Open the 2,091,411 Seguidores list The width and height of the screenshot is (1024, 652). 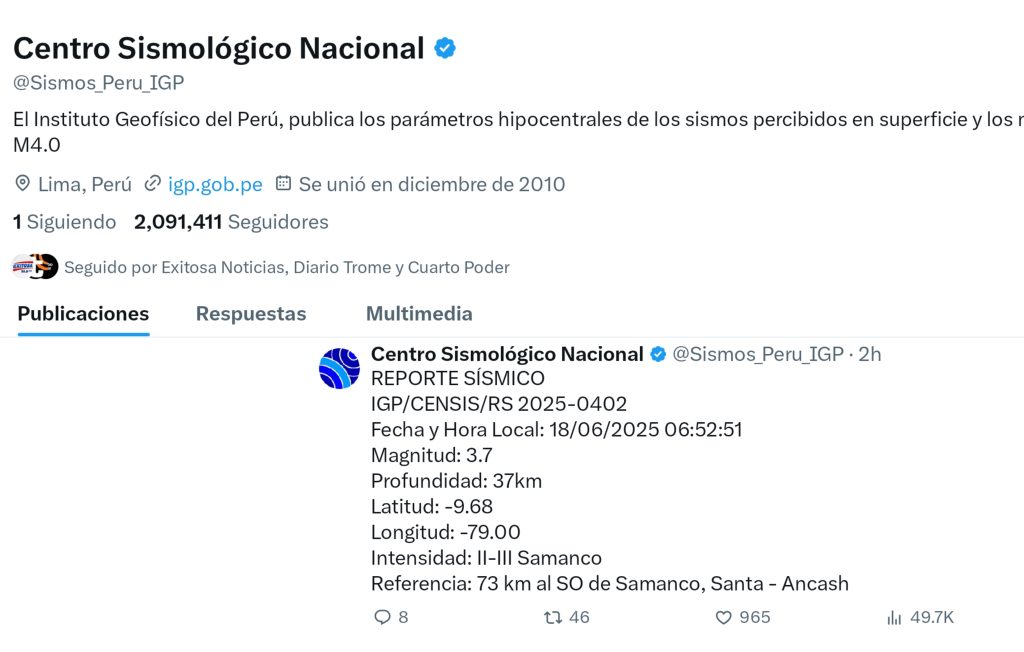click(231, 222)
